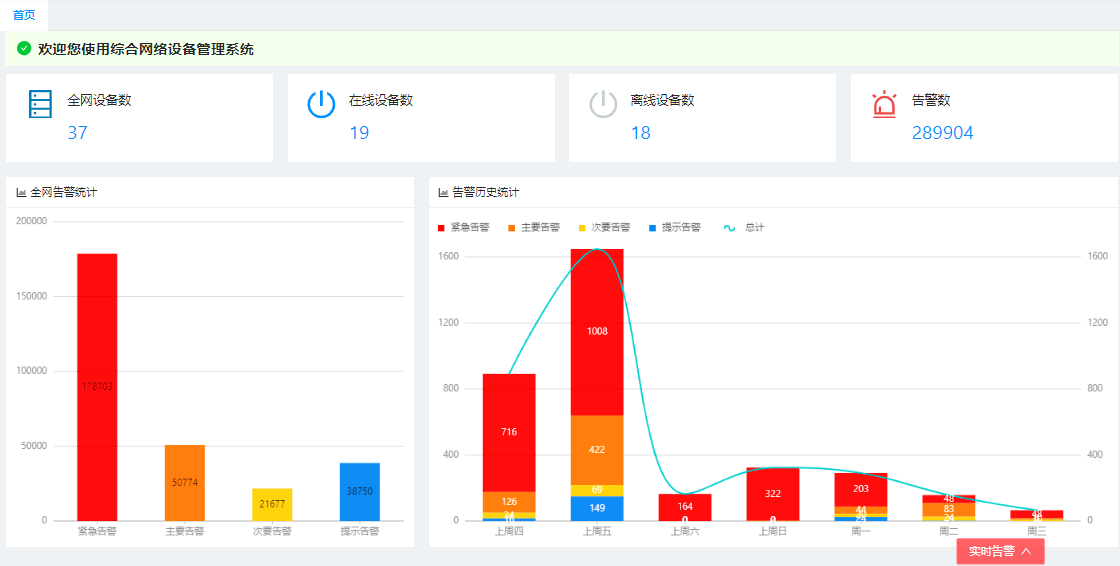Click red segment 716 of 上周四 bar
The height and width of the screenshot is (566, 1120).
tap(509, 432)
